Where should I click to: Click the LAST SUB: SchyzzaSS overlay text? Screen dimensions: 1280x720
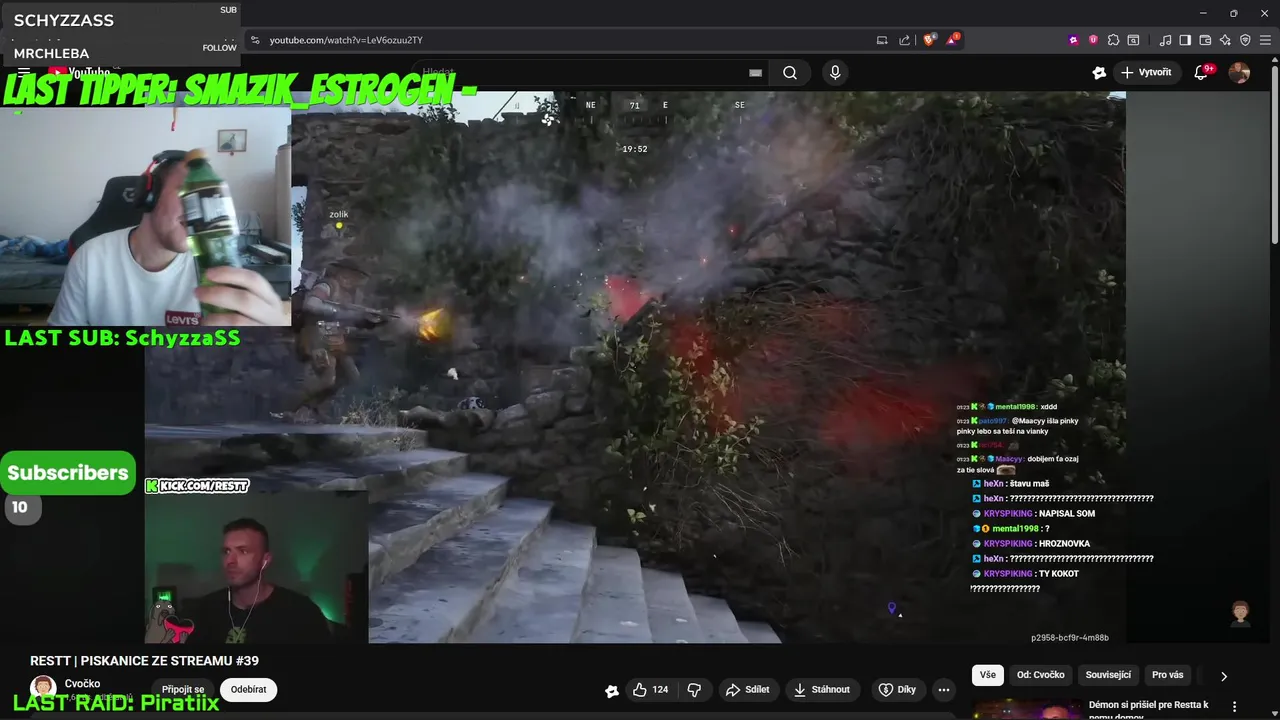[x=122, y=338]
